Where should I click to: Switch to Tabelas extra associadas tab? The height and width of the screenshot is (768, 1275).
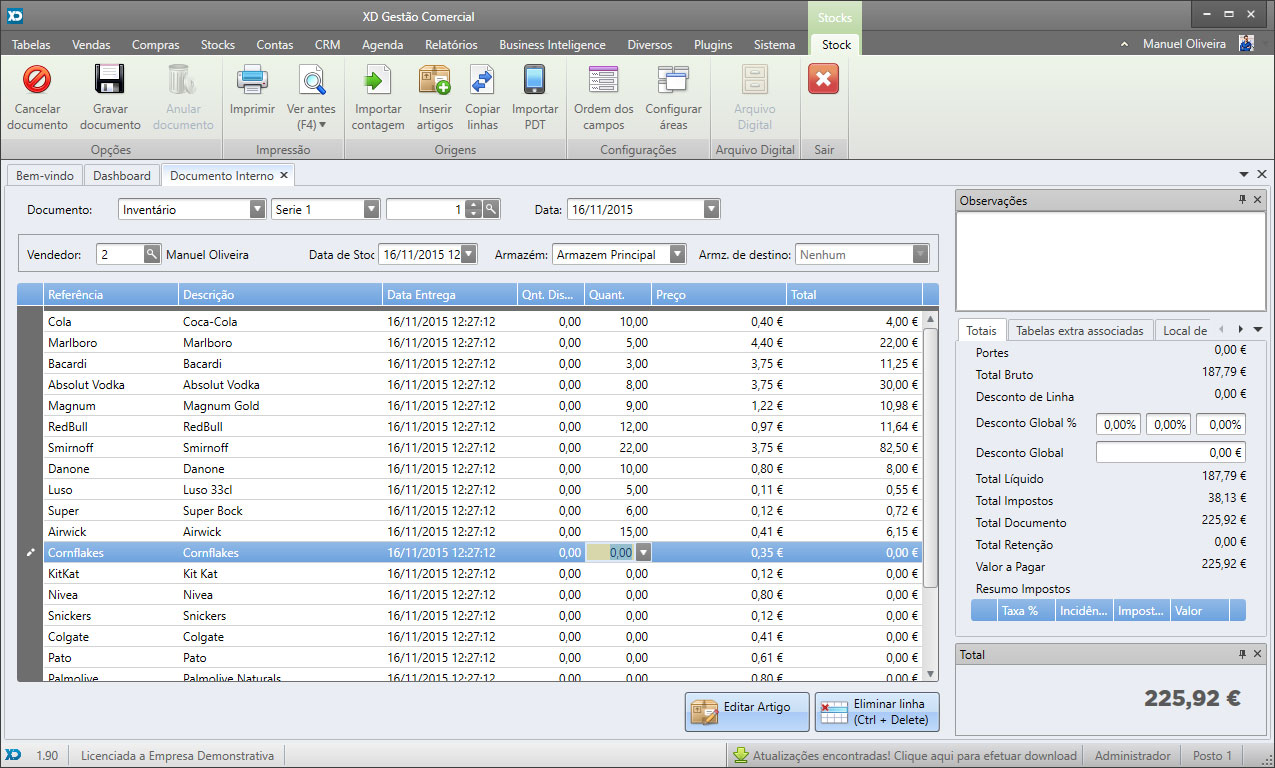(x=1079, y=331)
